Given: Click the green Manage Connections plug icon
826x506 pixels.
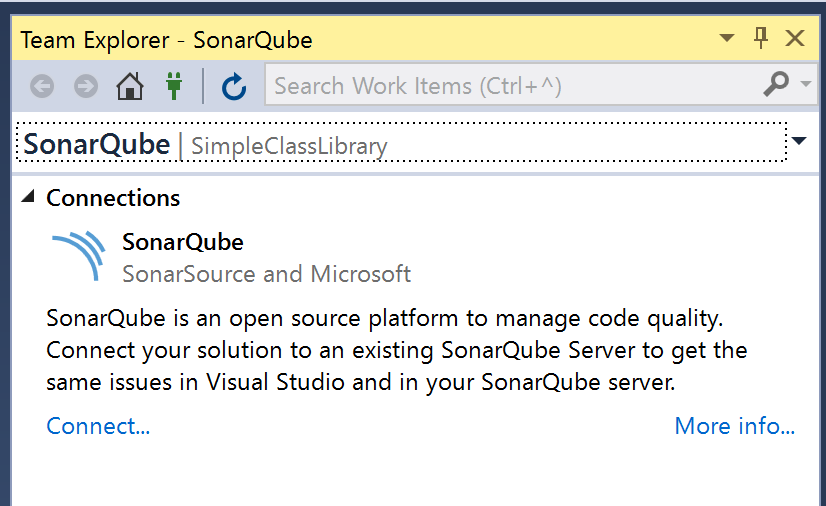Looking at the screenshot, I should pyautogui.click(x=174, y=86).
